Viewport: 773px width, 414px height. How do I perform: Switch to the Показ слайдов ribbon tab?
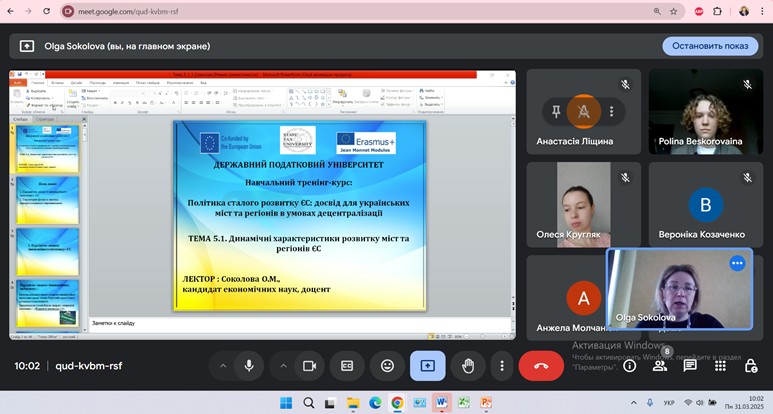[147, 83]
